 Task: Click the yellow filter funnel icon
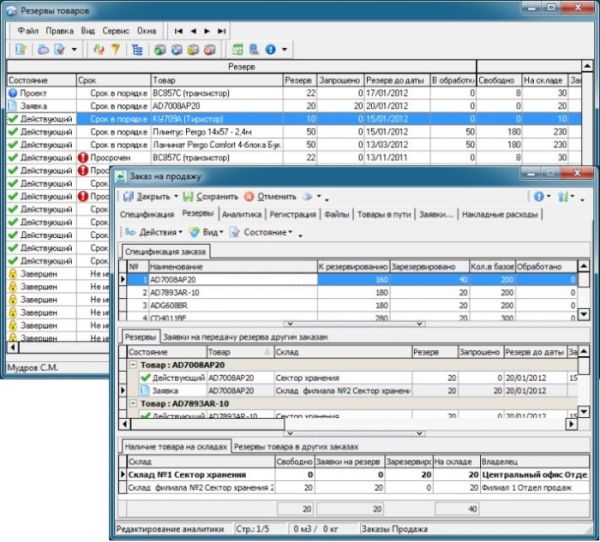point(115,49)
